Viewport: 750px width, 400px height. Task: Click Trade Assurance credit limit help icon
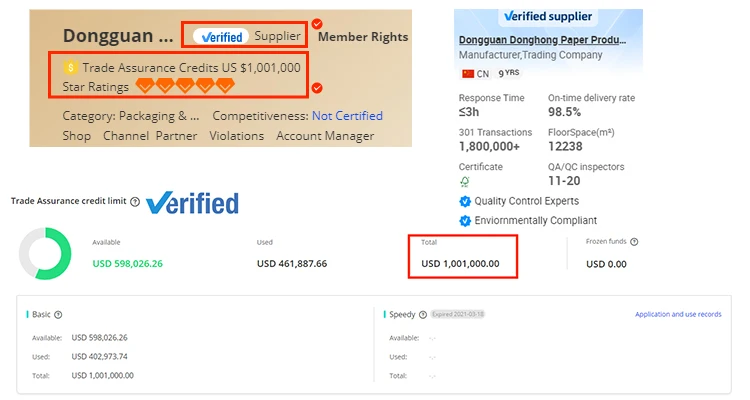(135, 201)
